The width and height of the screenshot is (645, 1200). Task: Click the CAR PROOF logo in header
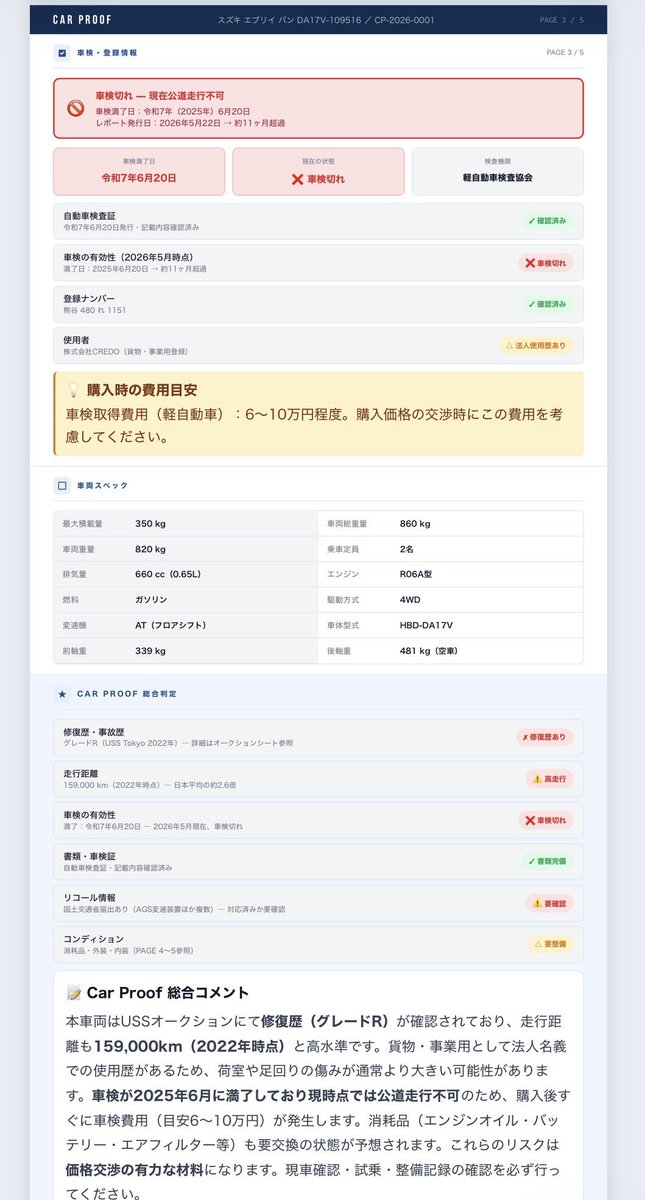point(82,20)
